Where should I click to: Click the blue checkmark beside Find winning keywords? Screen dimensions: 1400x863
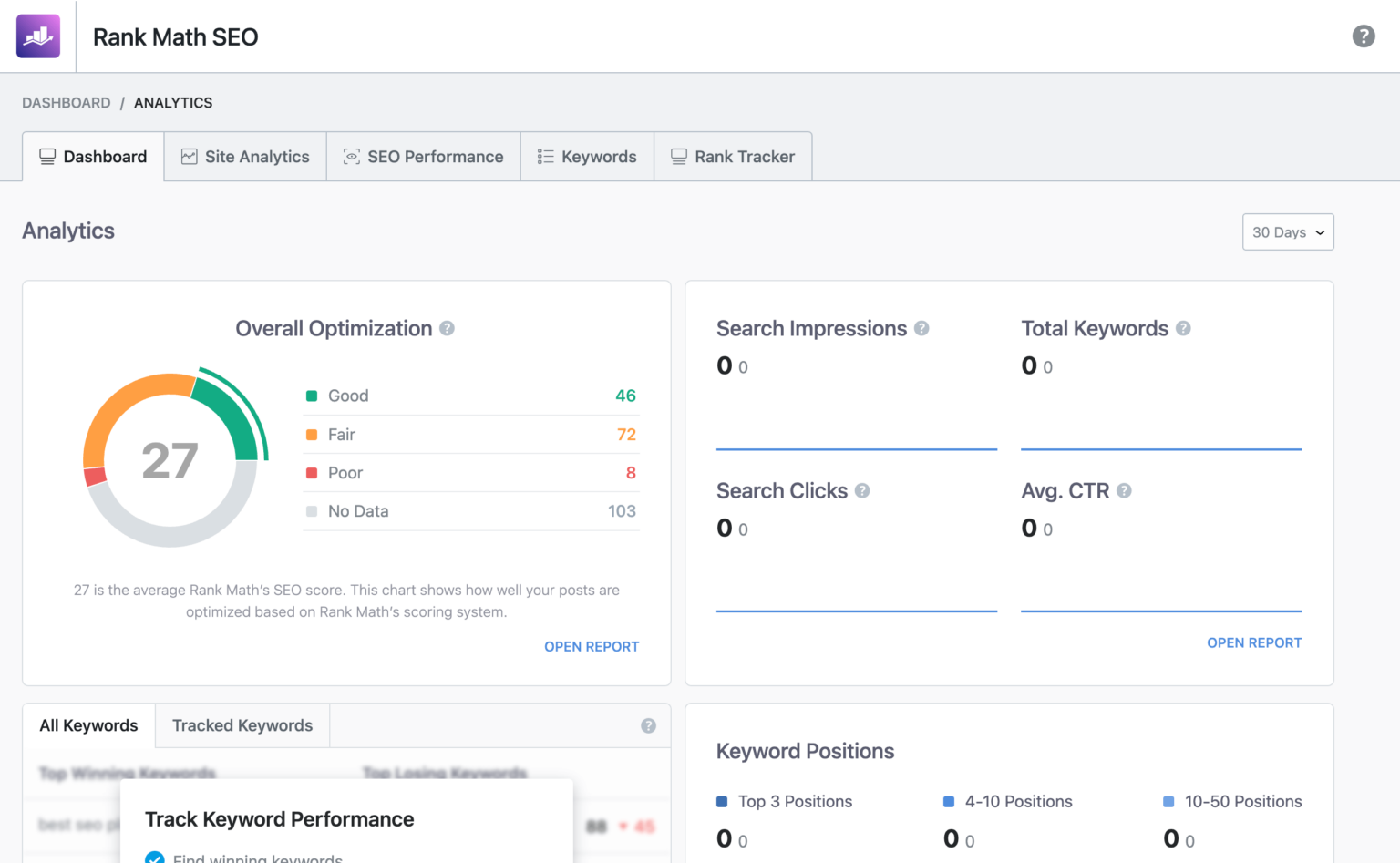tap(154, 858)
